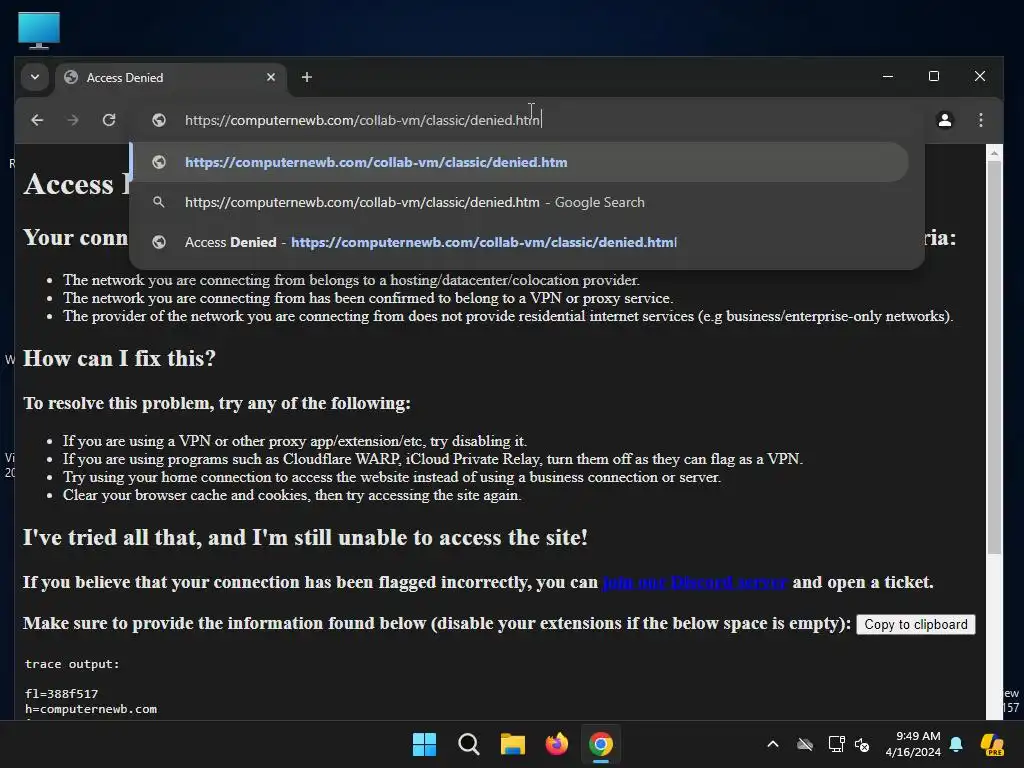The width and height of the screenshot is (1024, 768).
Task: Click the desktop computer monitor icon
Action: point(39,30)
